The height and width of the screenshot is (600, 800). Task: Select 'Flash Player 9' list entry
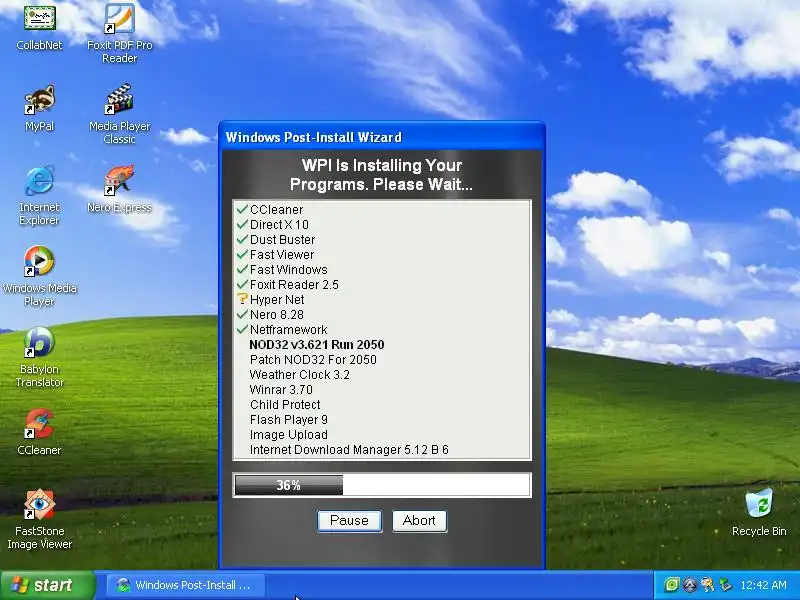tap(289, 419)
